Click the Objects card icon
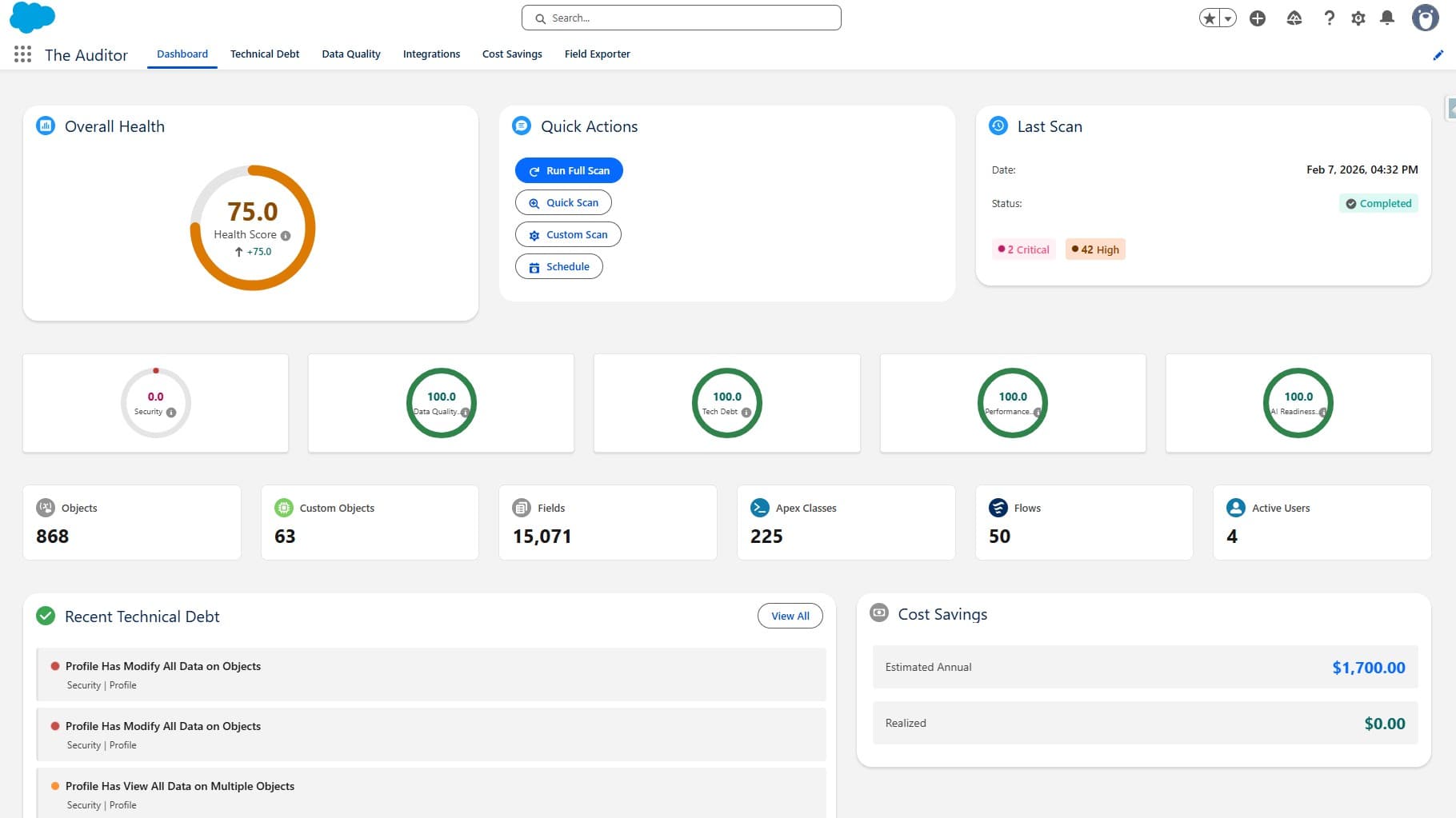The image size is (1456, 818). point(46,508)
